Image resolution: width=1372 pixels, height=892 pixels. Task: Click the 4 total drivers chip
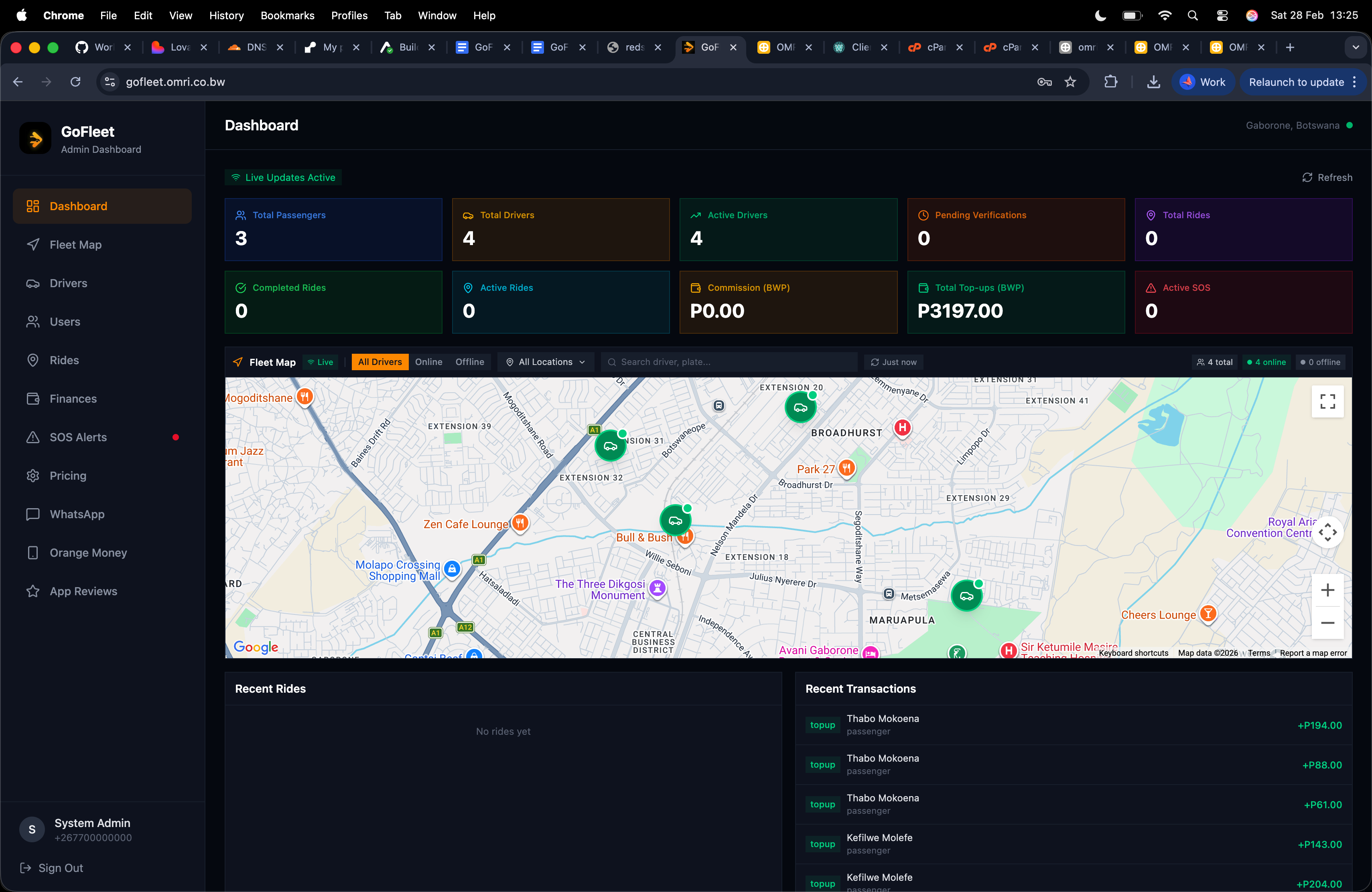coord(1215,362)
